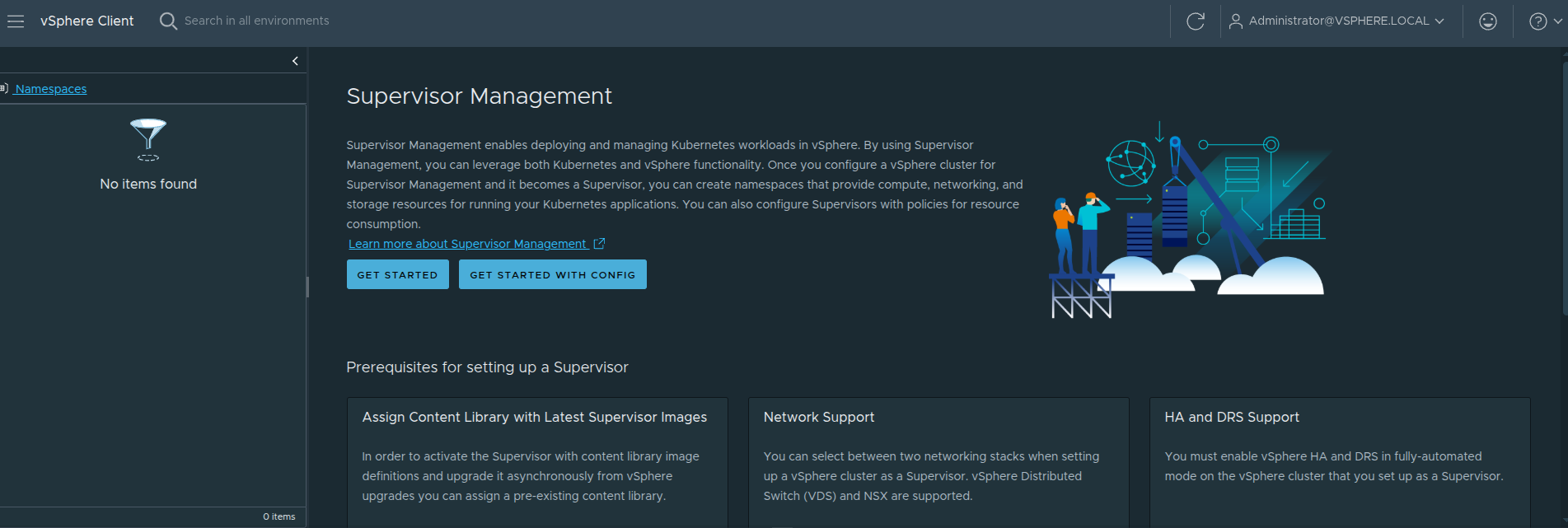This screenshot has width=1568, height=528.
Task: Open Learn more about Supervisor Management link
Action: (467, 244)
